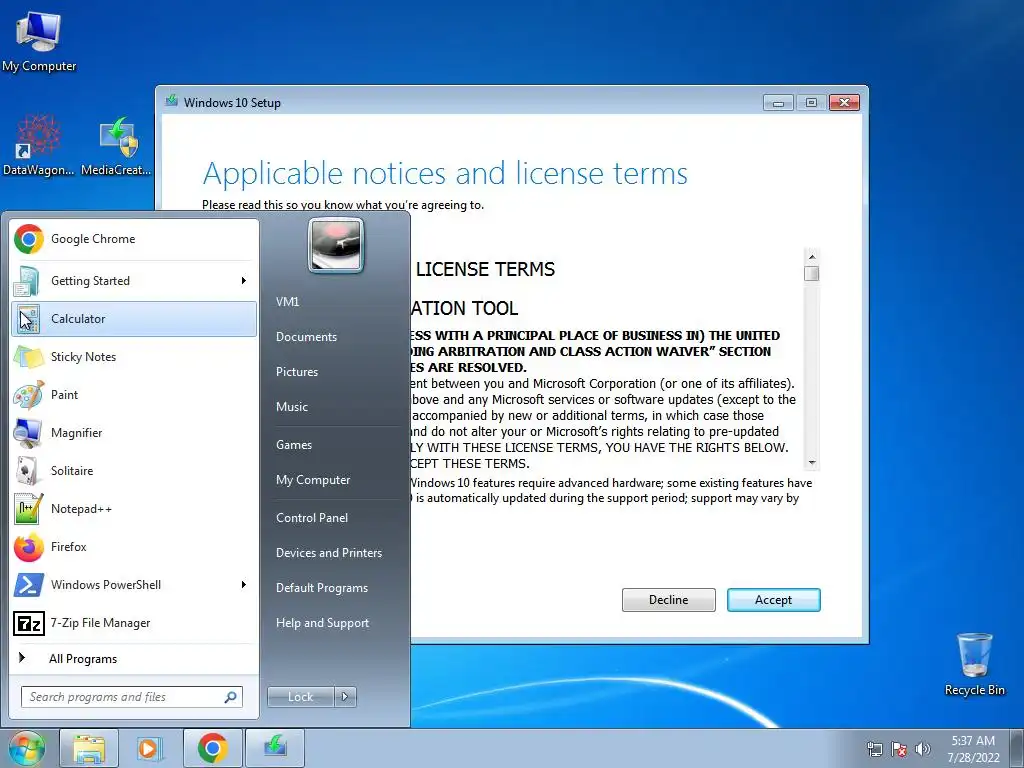Open VM1 user folder
The image size is (1024, 768).
pos(287,302)
